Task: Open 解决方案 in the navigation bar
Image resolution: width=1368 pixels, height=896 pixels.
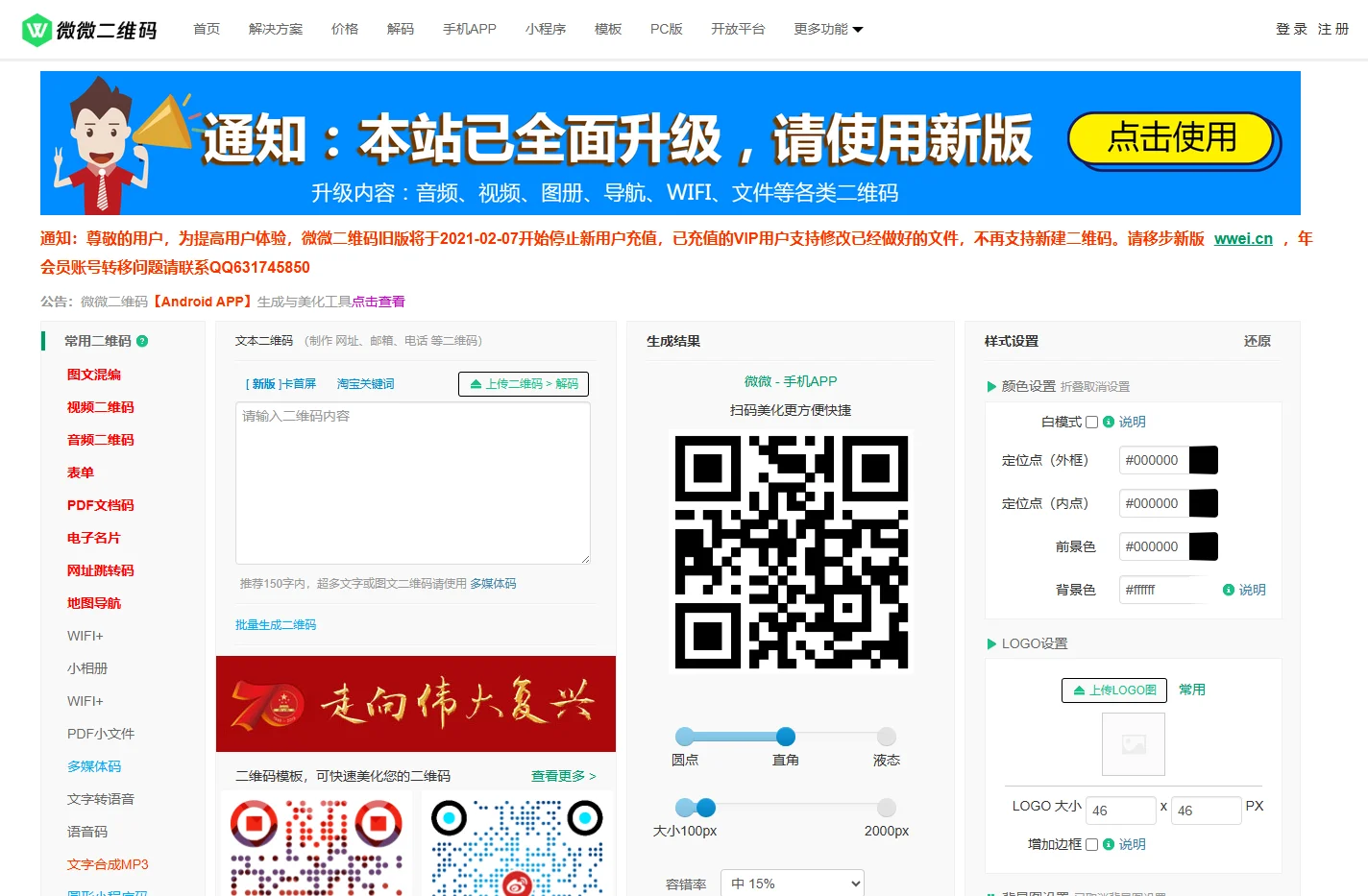Action: [x=276, y=29]
